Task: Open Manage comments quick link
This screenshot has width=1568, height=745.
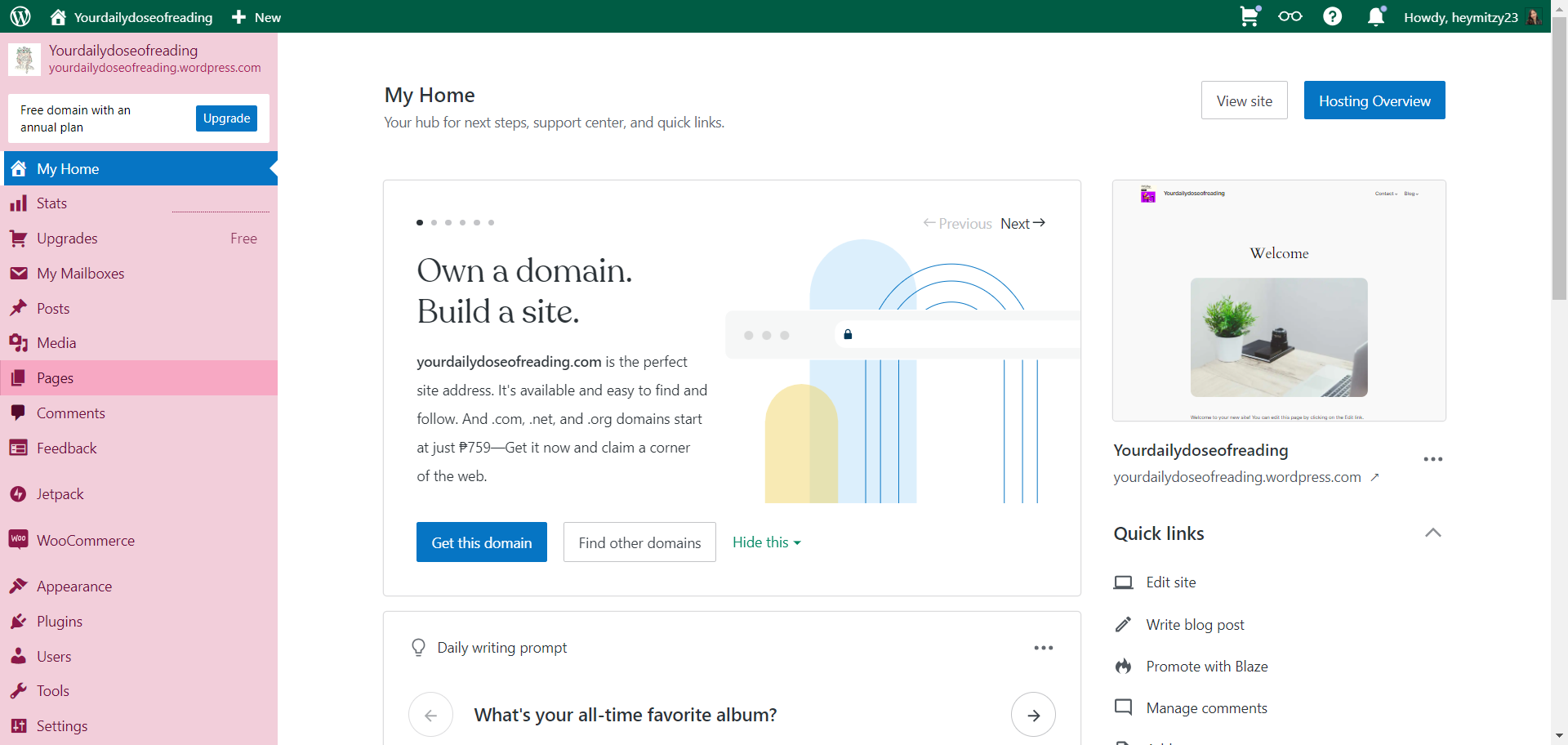Action: coord(1207,708)
